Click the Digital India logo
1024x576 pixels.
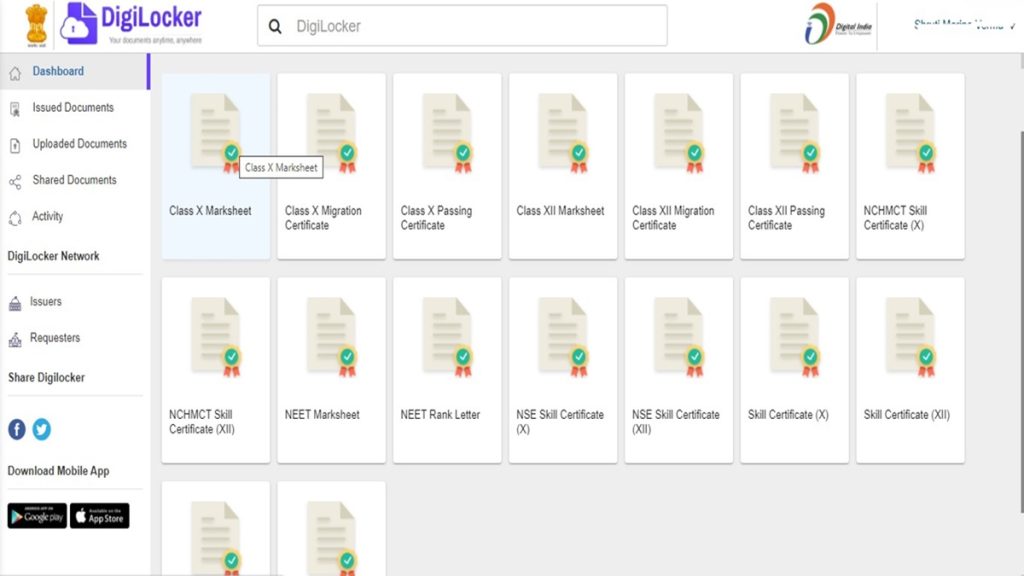click(835, 25)
